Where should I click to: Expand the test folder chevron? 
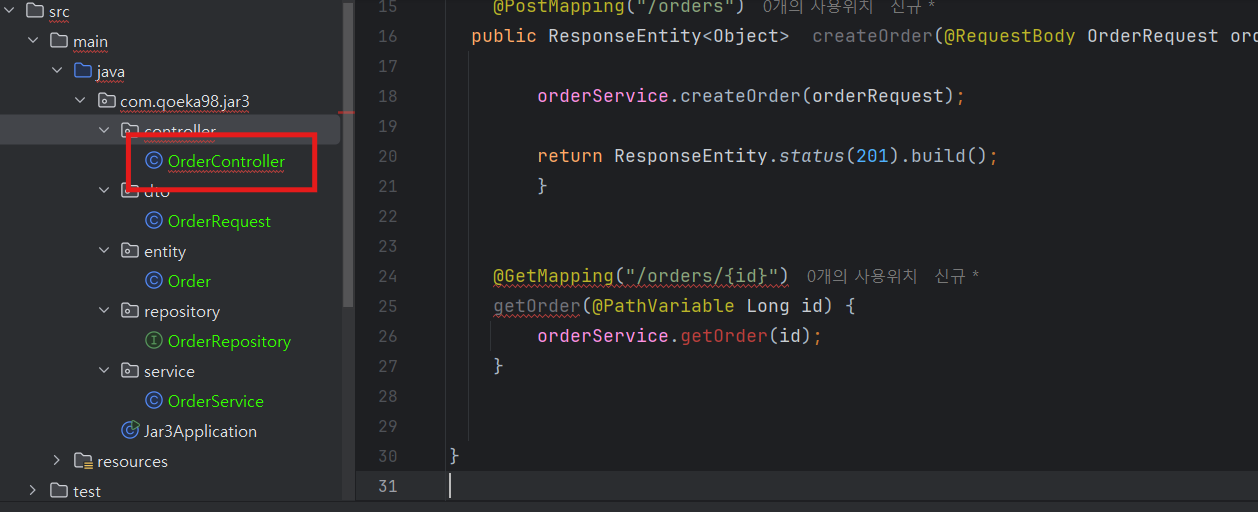coord(33,491)
